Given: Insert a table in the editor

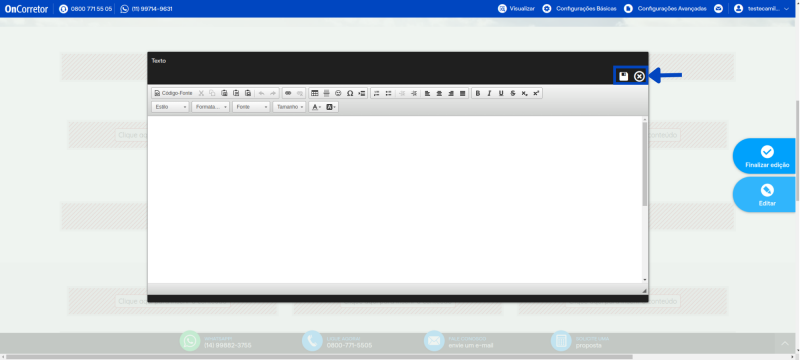Looking at the screenshot, I should click(x=315, y=93).
